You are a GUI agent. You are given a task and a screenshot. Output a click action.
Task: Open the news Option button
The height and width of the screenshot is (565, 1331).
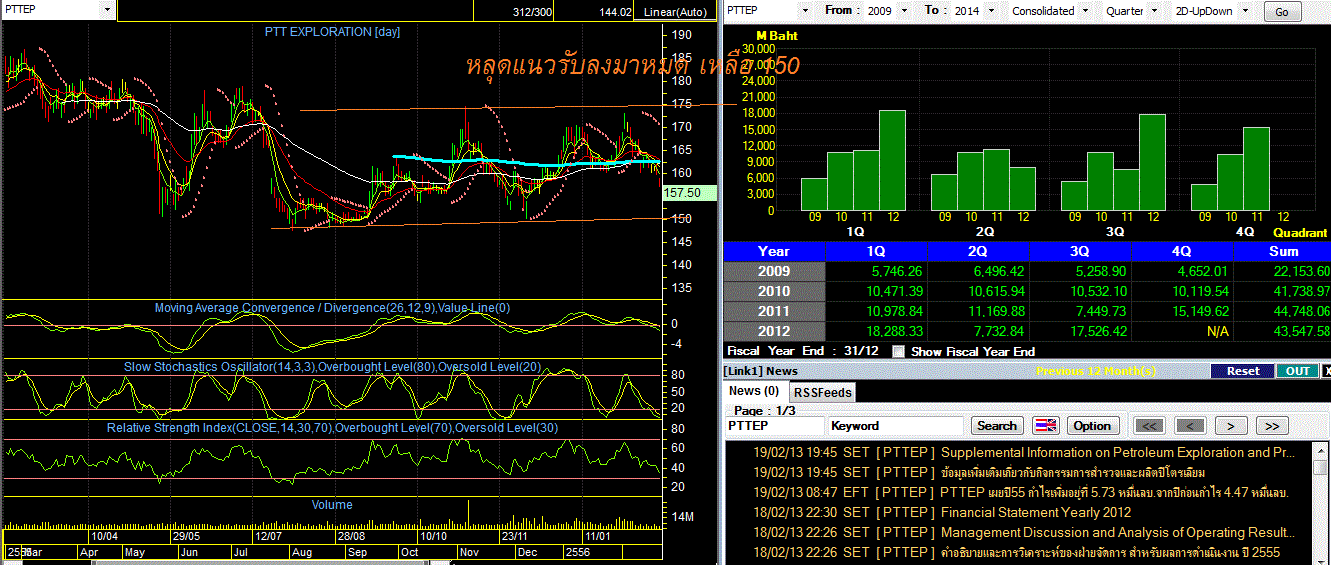pos(1092,426)
